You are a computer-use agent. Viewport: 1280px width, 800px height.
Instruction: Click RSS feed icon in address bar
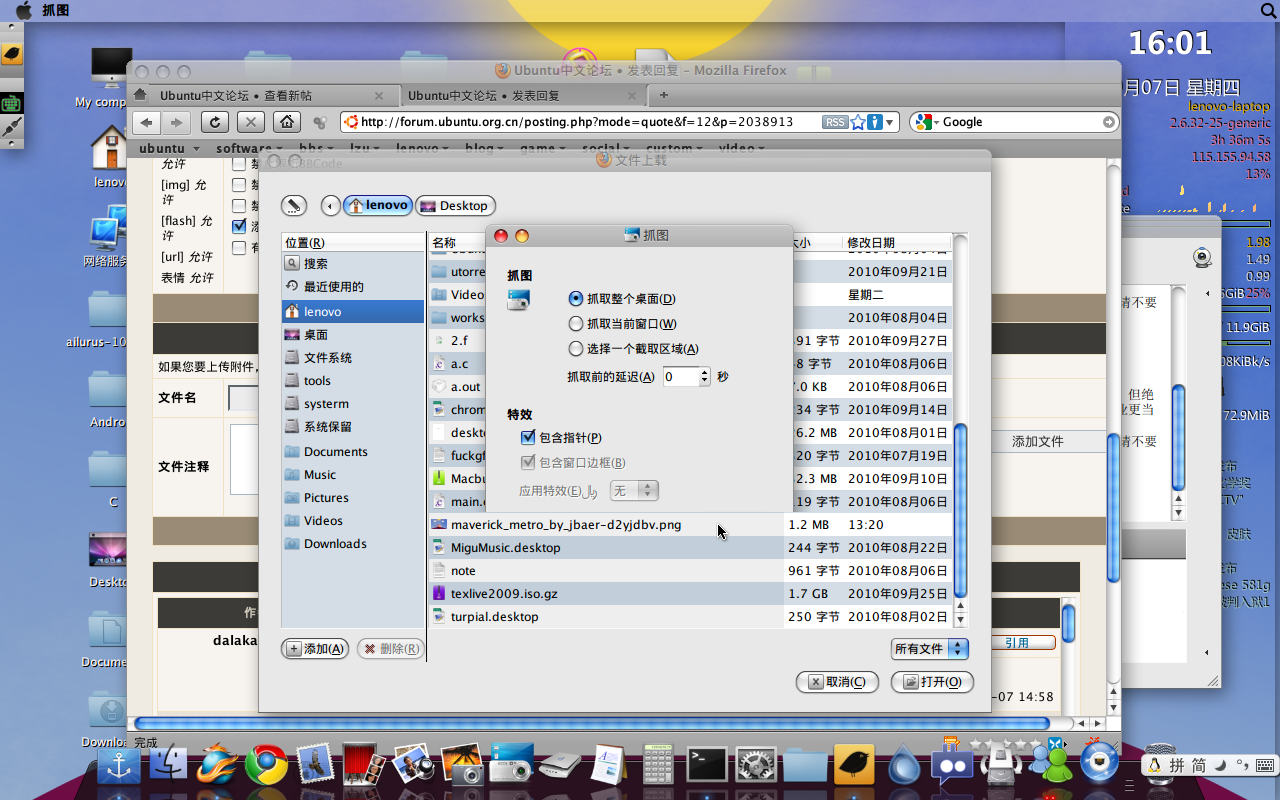coord(835,122)
